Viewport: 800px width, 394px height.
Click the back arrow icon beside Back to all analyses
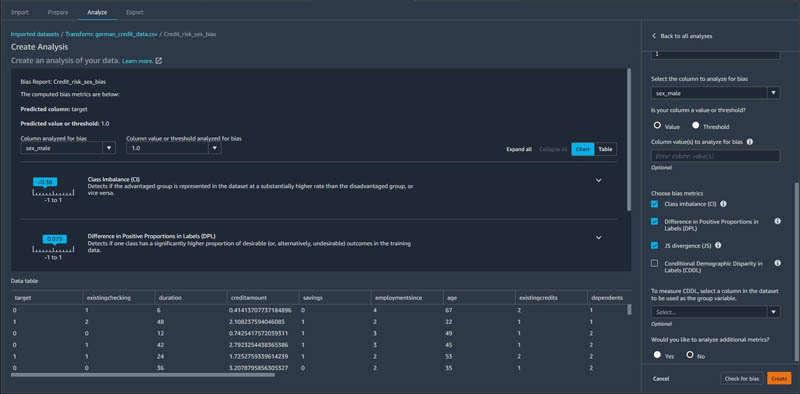click(x=654, y=36)
